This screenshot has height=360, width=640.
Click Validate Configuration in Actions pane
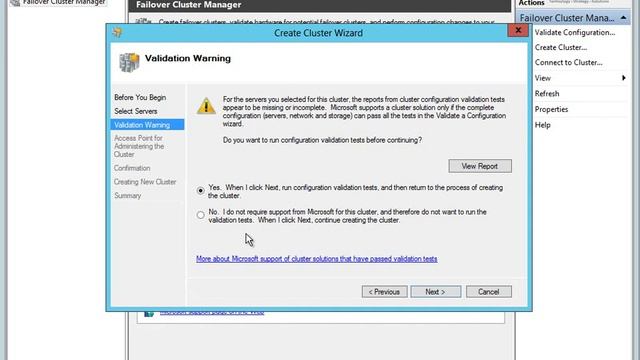575,33
